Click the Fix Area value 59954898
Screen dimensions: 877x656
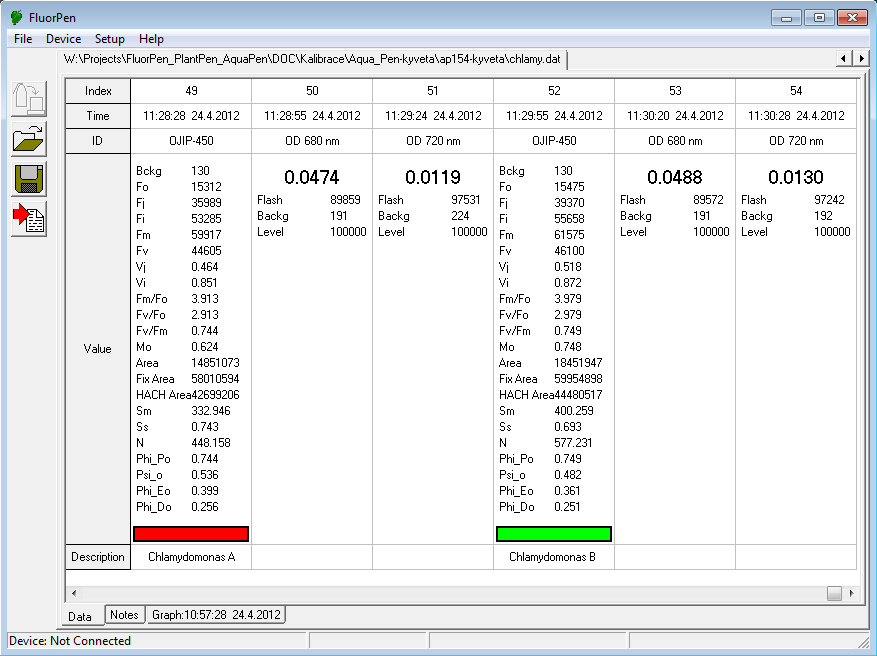[578, 379]
